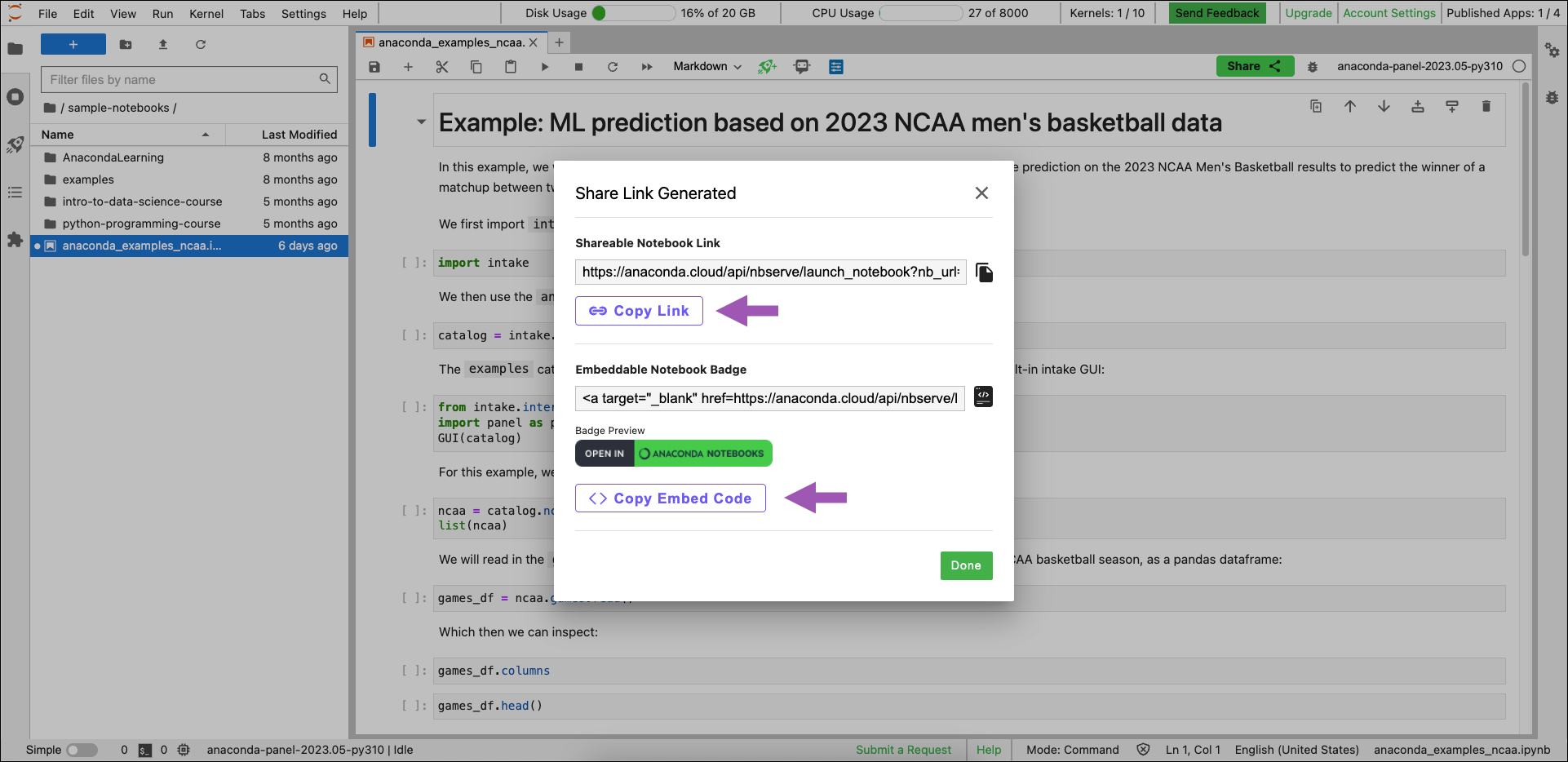Screen dimensions: 1568x762
Task: Insert a cell below with plus icon
Action: pyautogui.click(x=408, y=67)
